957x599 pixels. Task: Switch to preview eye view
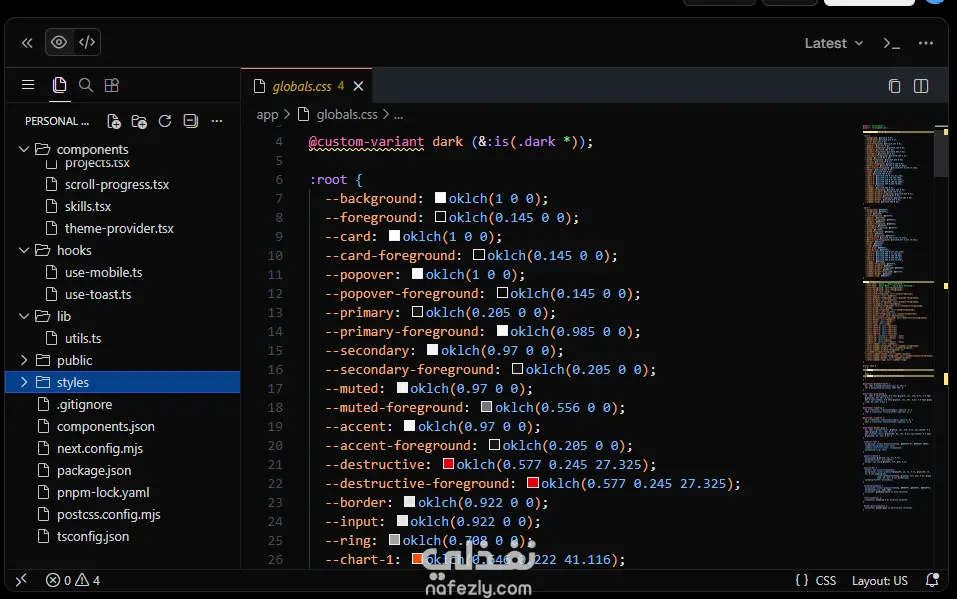point(59,42)
